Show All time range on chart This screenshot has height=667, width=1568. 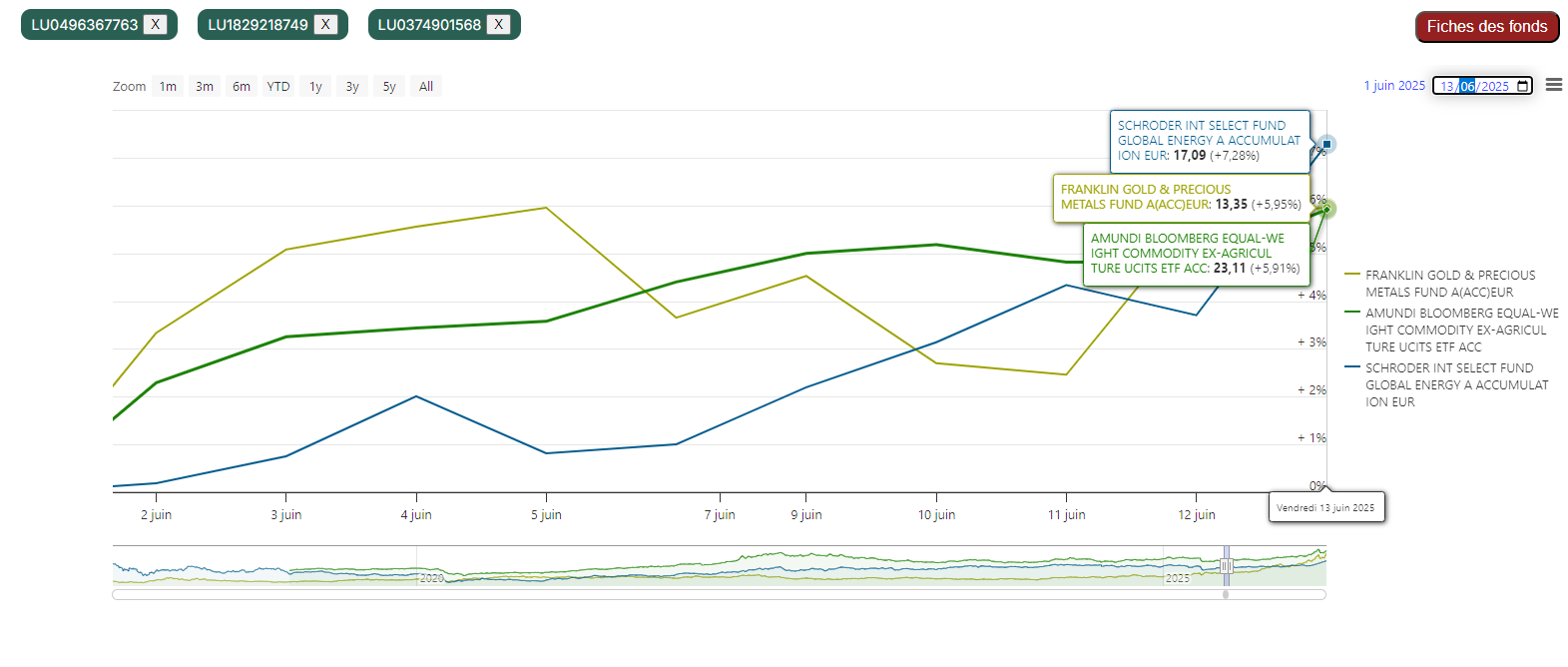click(x=426, y=87)
